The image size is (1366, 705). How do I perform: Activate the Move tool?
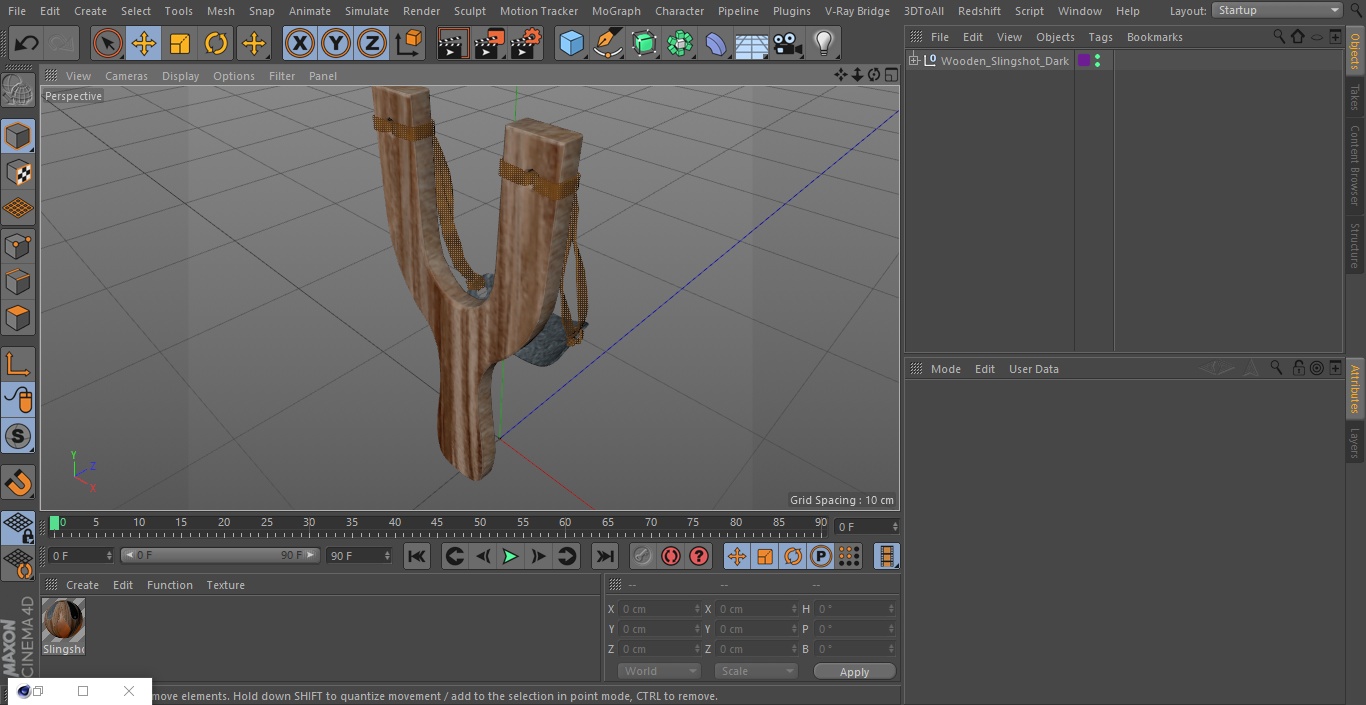[x=144, y=43]
